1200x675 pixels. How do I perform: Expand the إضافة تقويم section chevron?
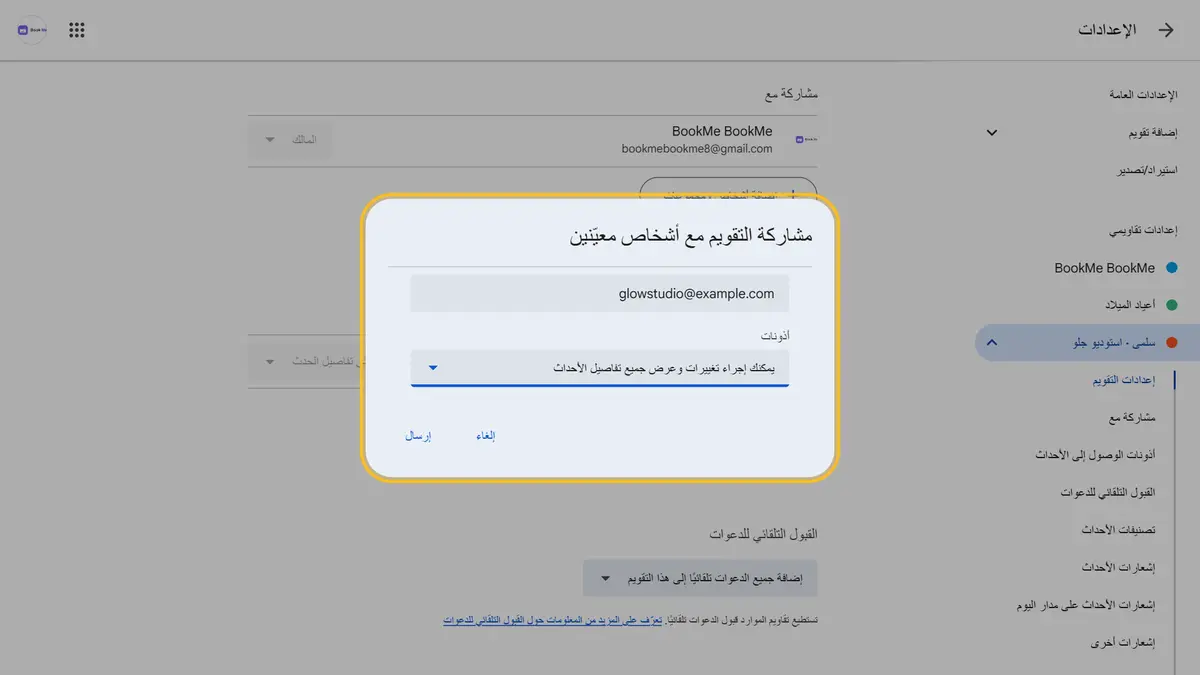(x=992, y=132)
